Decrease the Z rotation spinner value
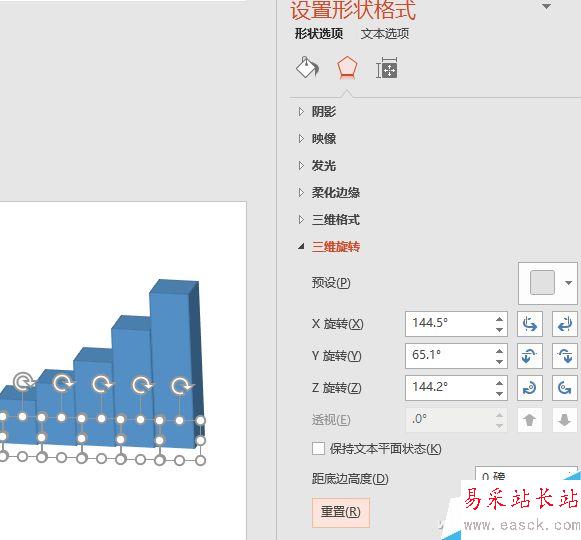This screenshot has width=581, height=540. tap(499, 393)
